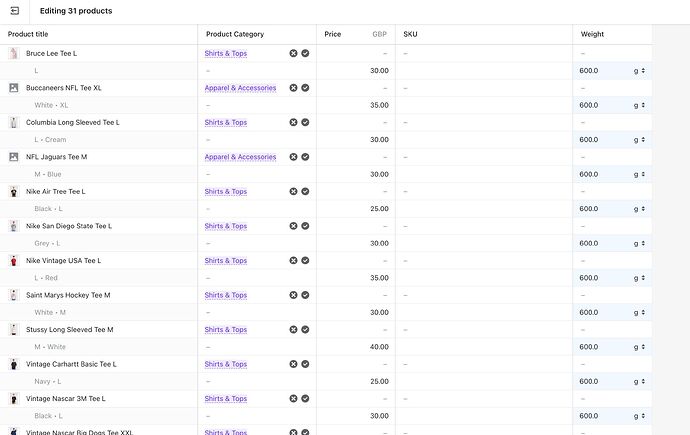
Task: Accept category for Nike San Diego State Tee
Action: coord(305,226)
